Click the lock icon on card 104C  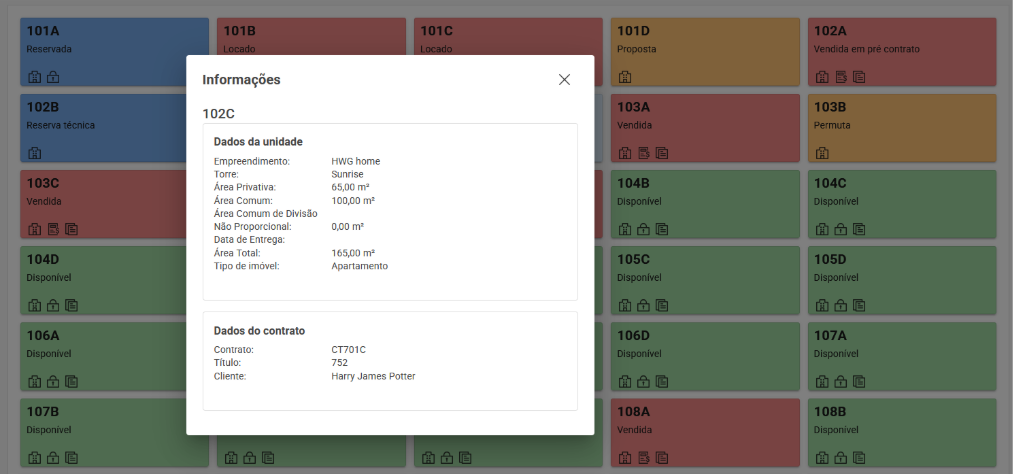841,229
